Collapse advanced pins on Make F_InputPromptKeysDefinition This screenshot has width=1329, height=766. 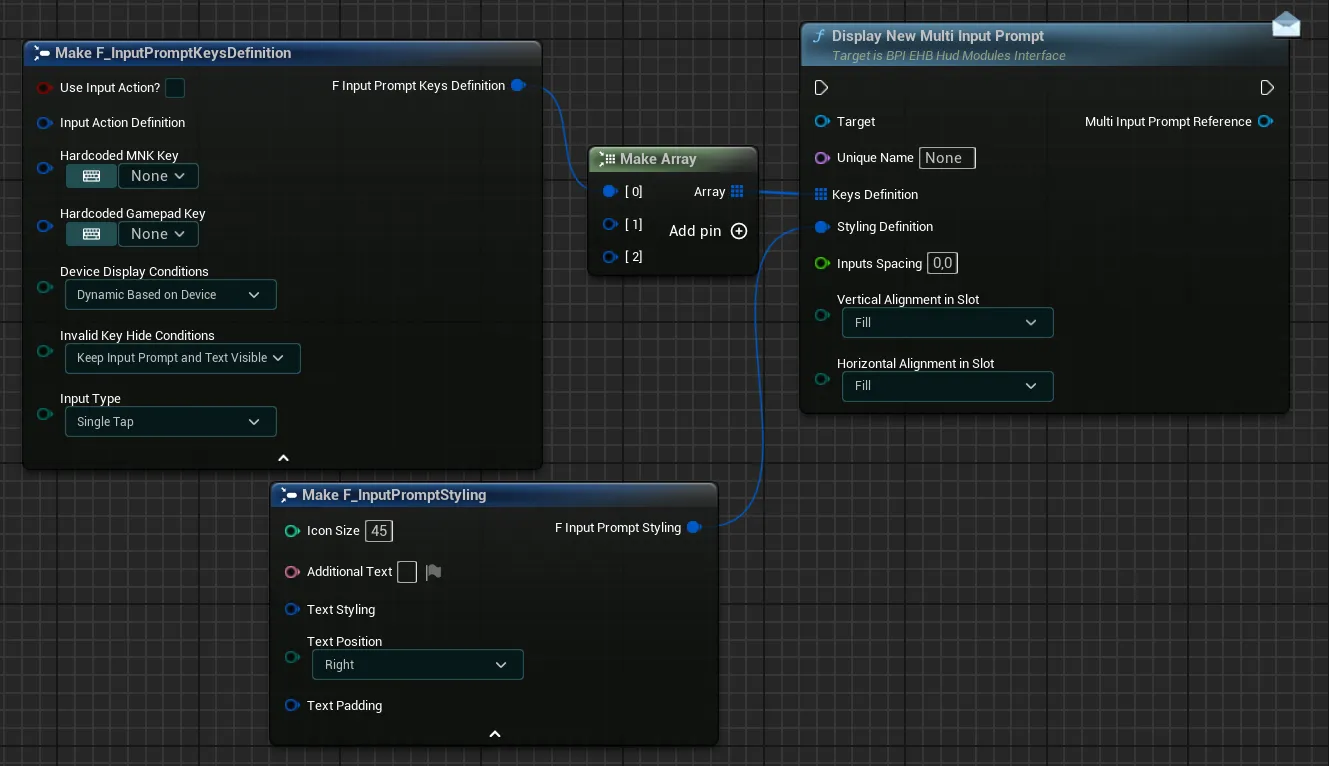click(283, 458)
